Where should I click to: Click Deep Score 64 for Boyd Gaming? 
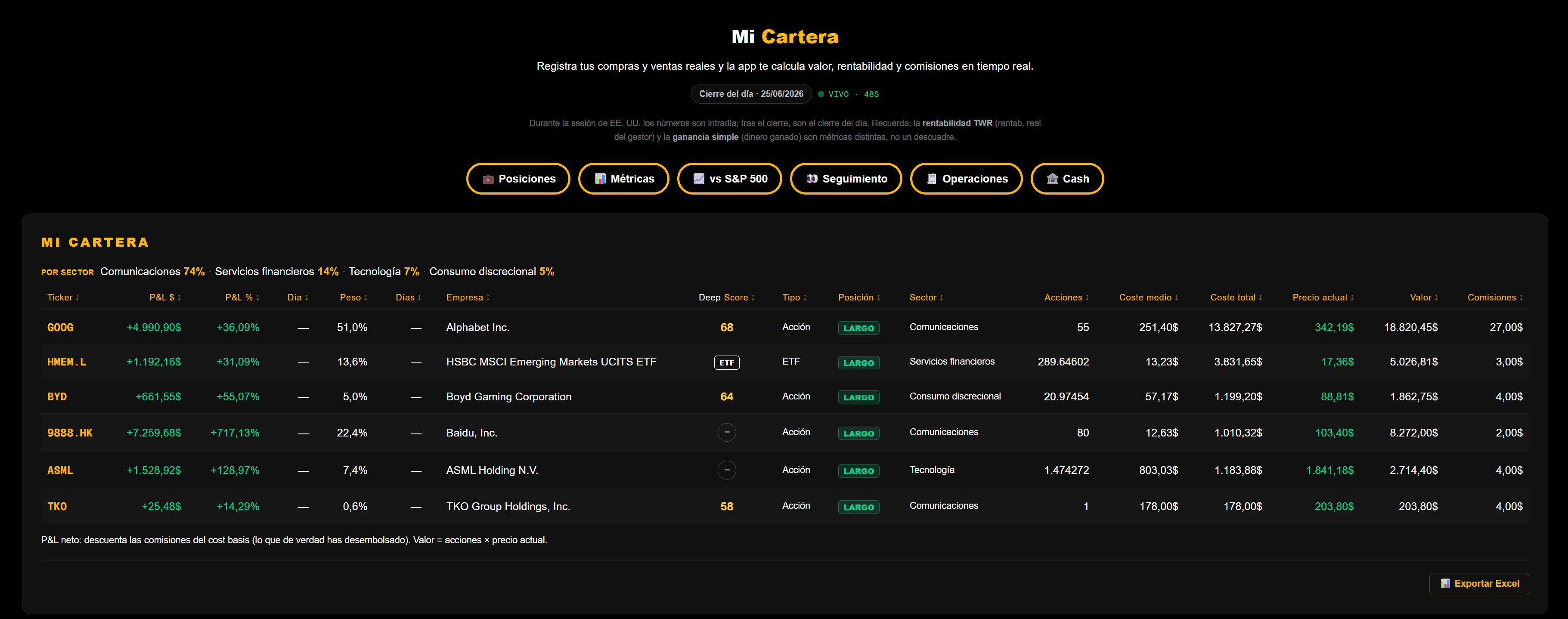(727, 397)
